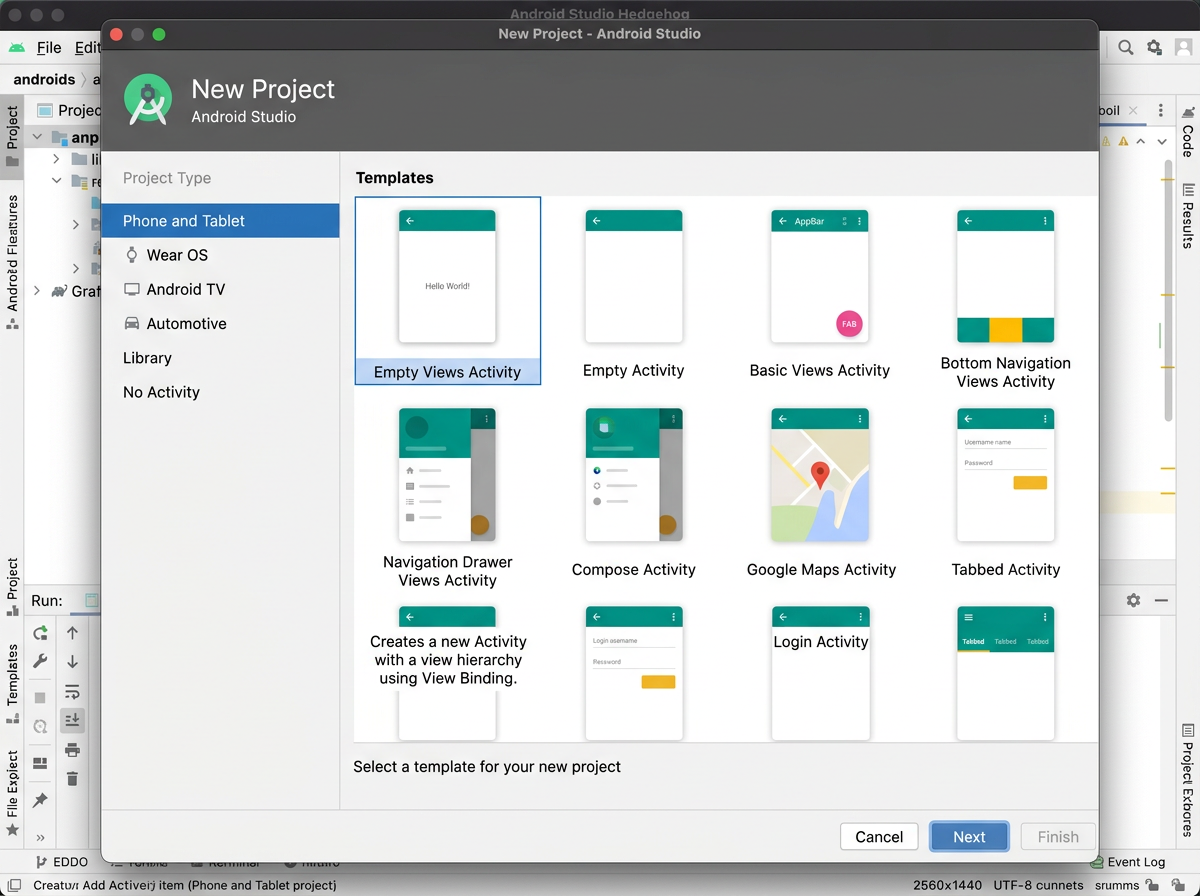
Task: Open the File menu
Action: tap(49, 47)
